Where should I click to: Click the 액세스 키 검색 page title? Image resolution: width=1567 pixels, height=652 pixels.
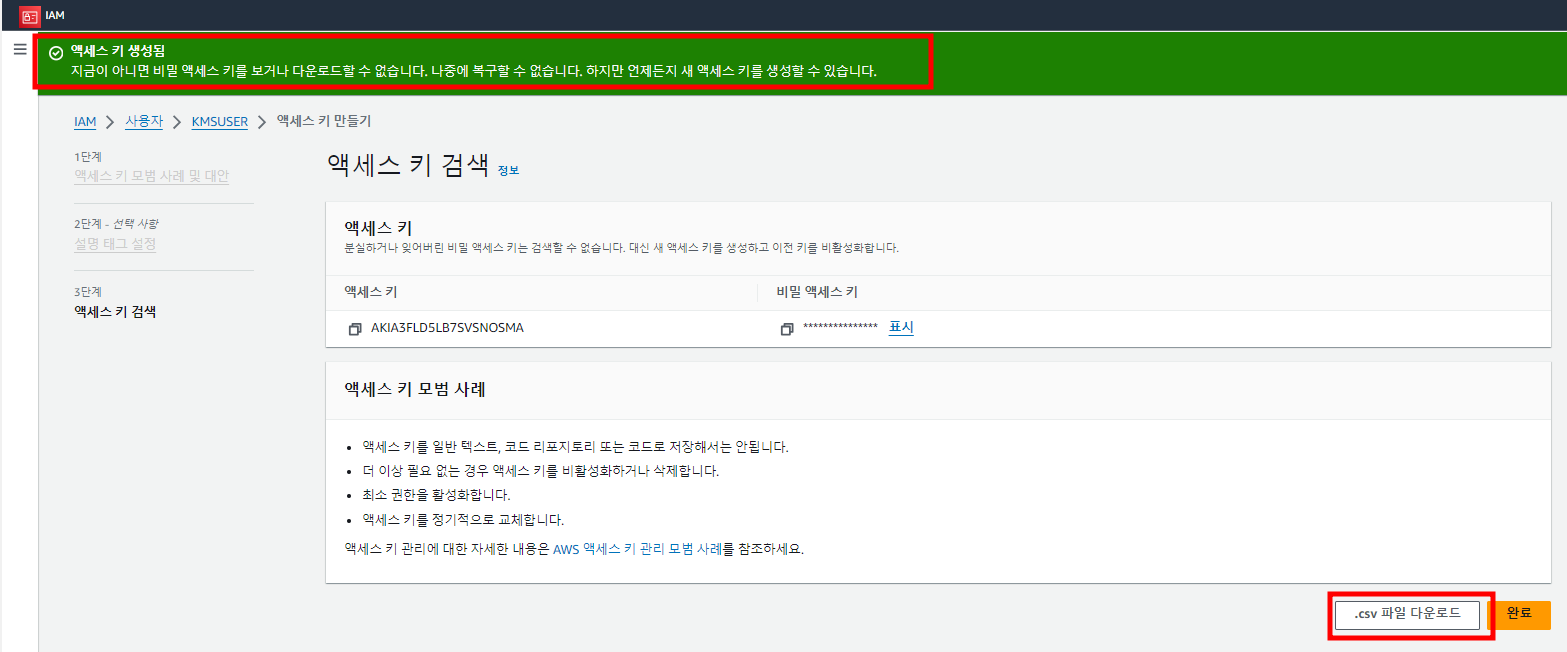[408, 165]
